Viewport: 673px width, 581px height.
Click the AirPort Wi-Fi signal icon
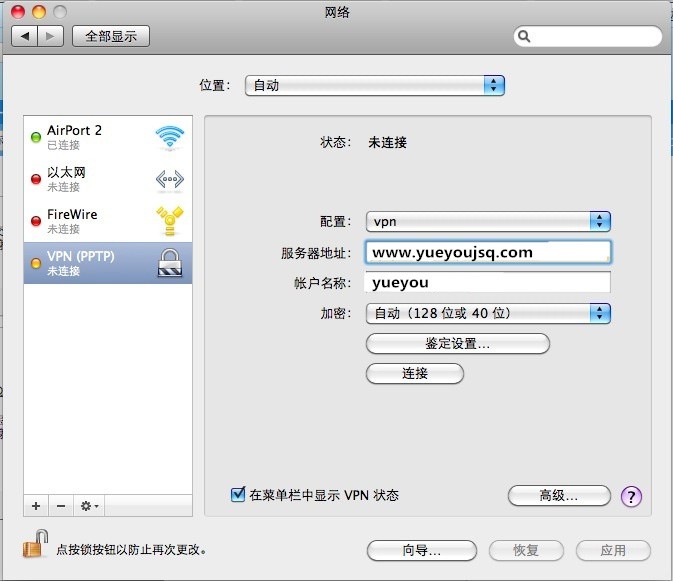[x=170, y=138]
